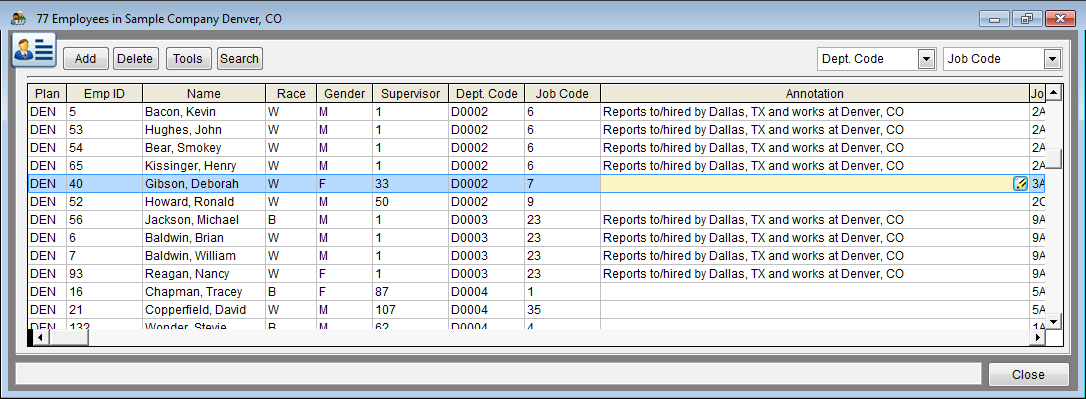Minimize the employees window
The width and height of the screenshot is (1086, 399).
click(x=995, y=19)
